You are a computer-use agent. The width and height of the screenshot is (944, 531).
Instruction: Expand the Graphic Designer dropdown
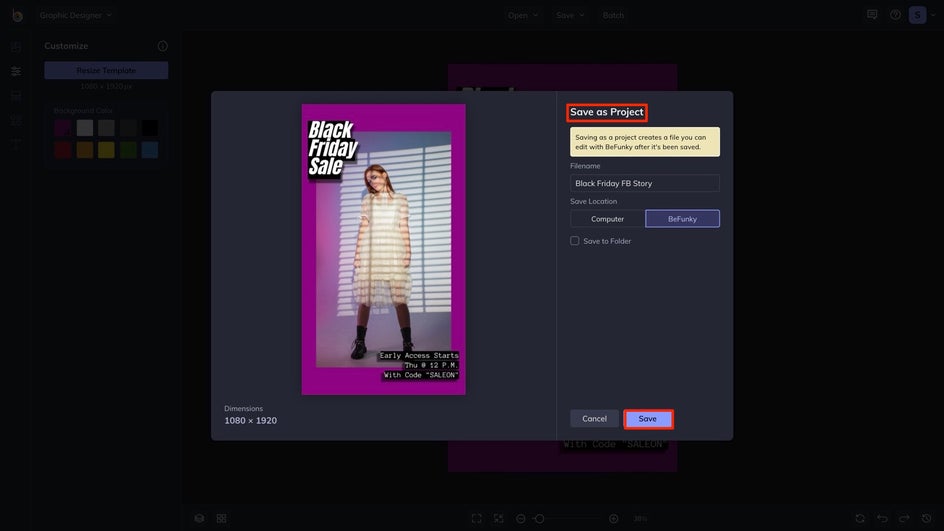pyautogui.click(x=76, y=15)
